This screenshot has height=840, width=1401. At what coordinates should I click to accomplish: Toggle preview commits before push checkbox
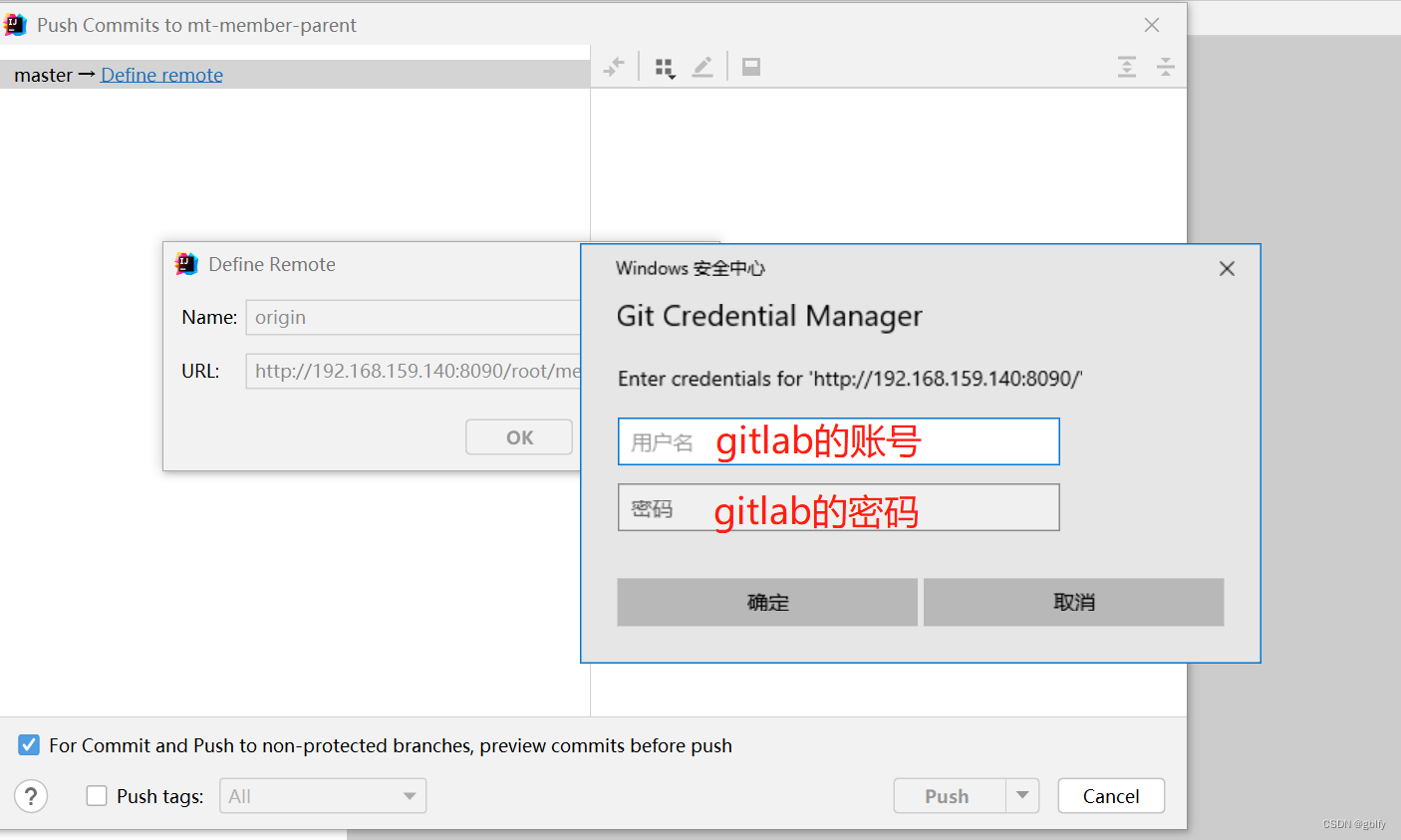(x=29, y=745)
